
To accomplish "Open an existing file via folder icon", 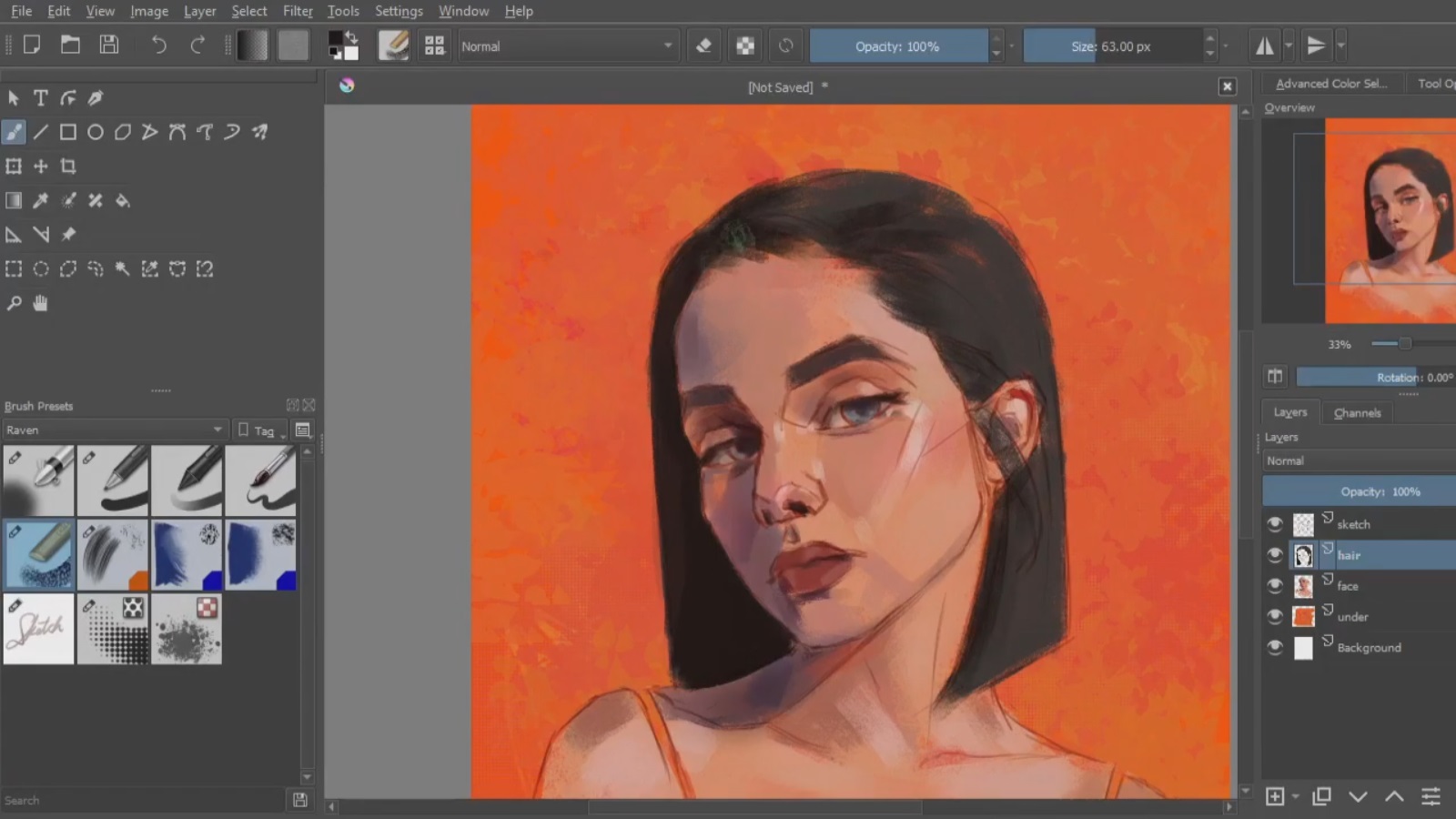I will click(x=70, y=45).
